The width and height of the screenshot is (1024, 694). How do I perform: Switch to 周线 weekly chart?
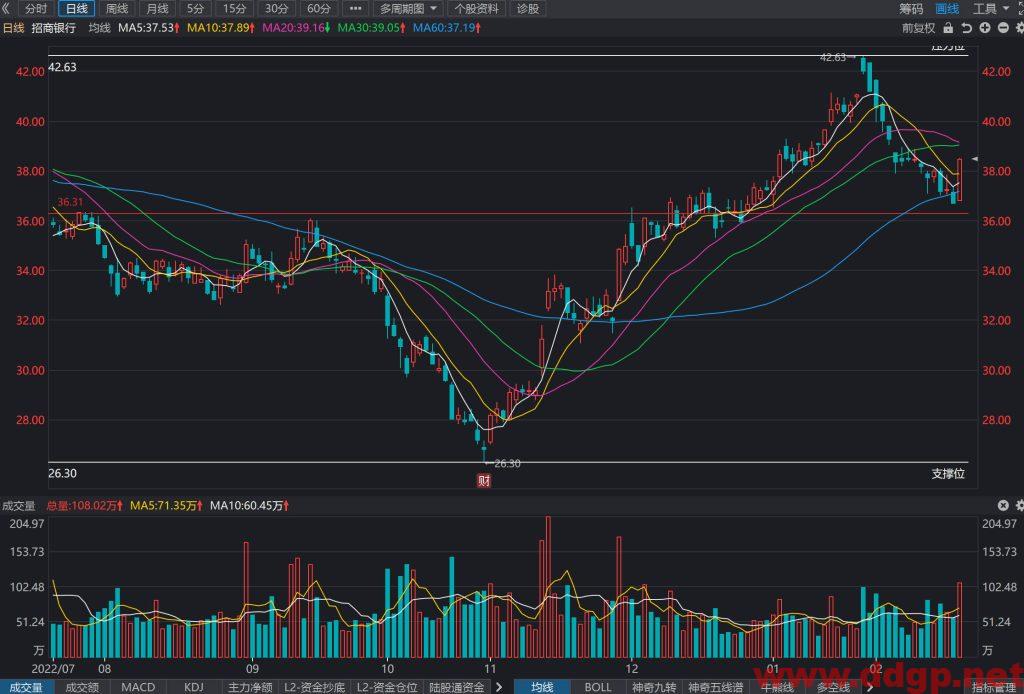click(117, 8)
